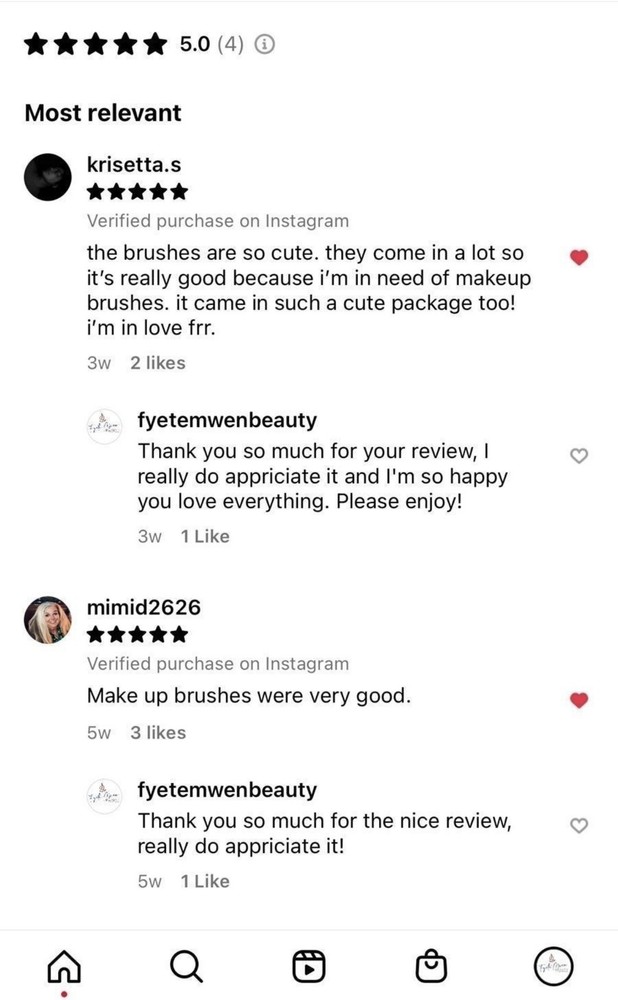View the 3 likes on mimid2626 review
The width and height of the screenshot is (618, 1000).
click(158, 732)
